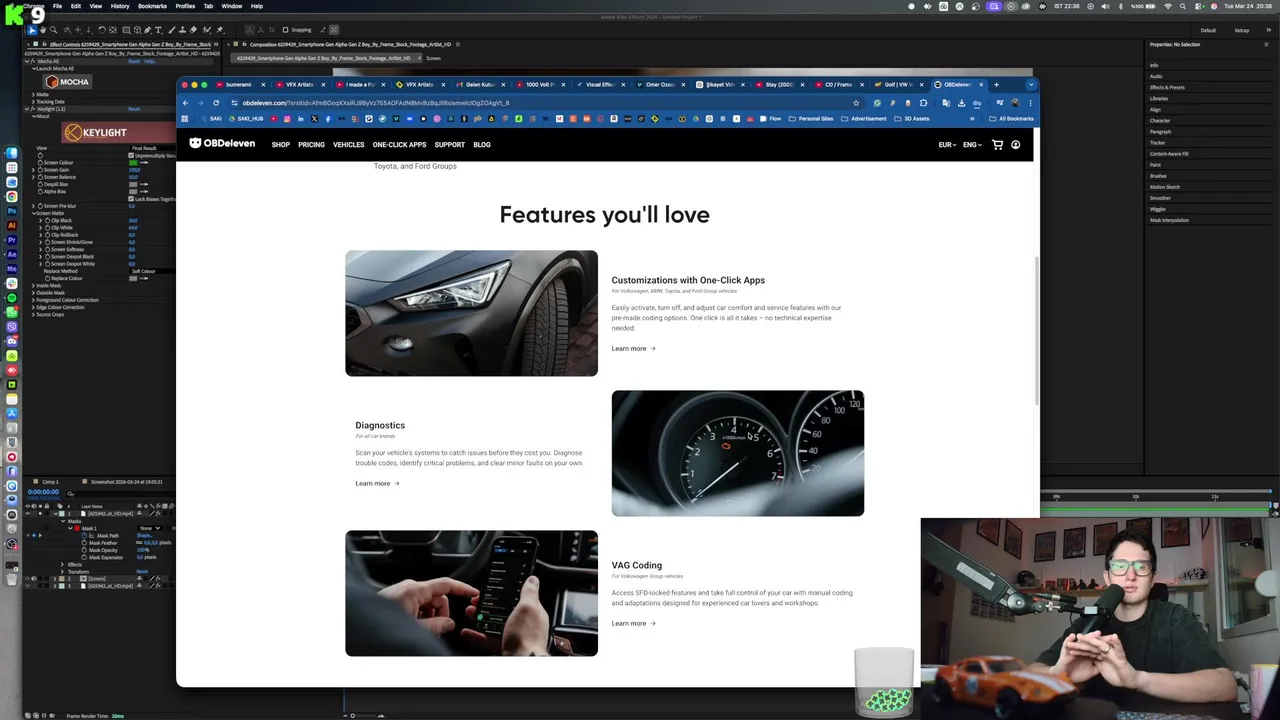Open Keylight View dropdown showing Final Result
Viewport: 1280px width, 720px height.
point(152,148)
